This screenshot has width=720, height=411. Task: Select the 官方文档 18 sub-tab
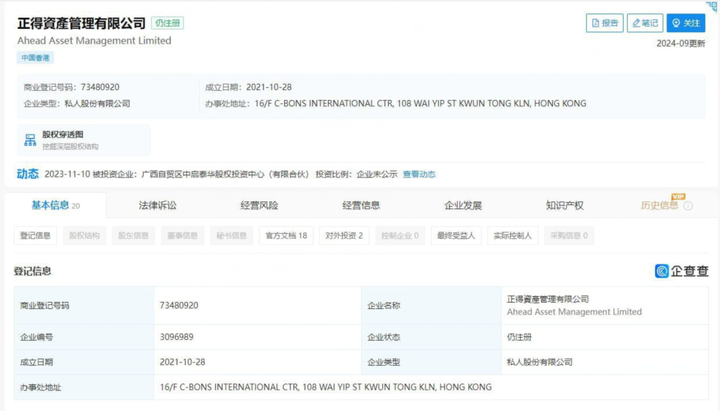point(286,236)
